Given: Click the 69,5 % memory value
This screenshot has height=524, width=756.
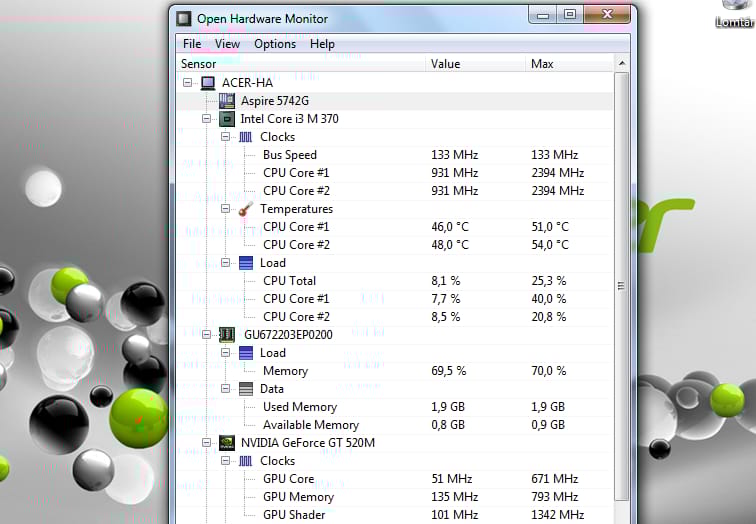Looking at the screenshot, I should [x=448, y=371].
